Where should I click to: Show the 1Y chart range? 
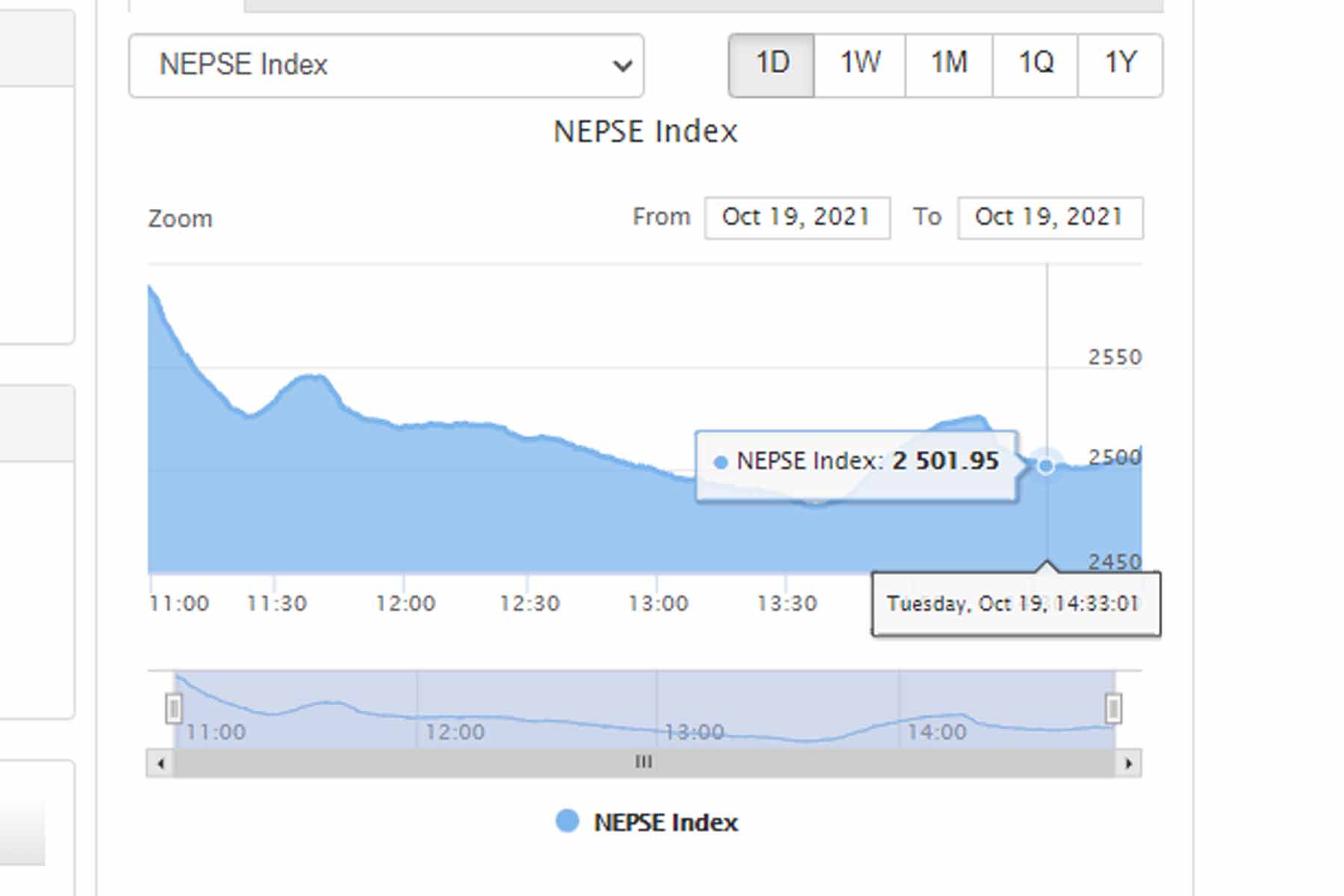[1119, 65]
